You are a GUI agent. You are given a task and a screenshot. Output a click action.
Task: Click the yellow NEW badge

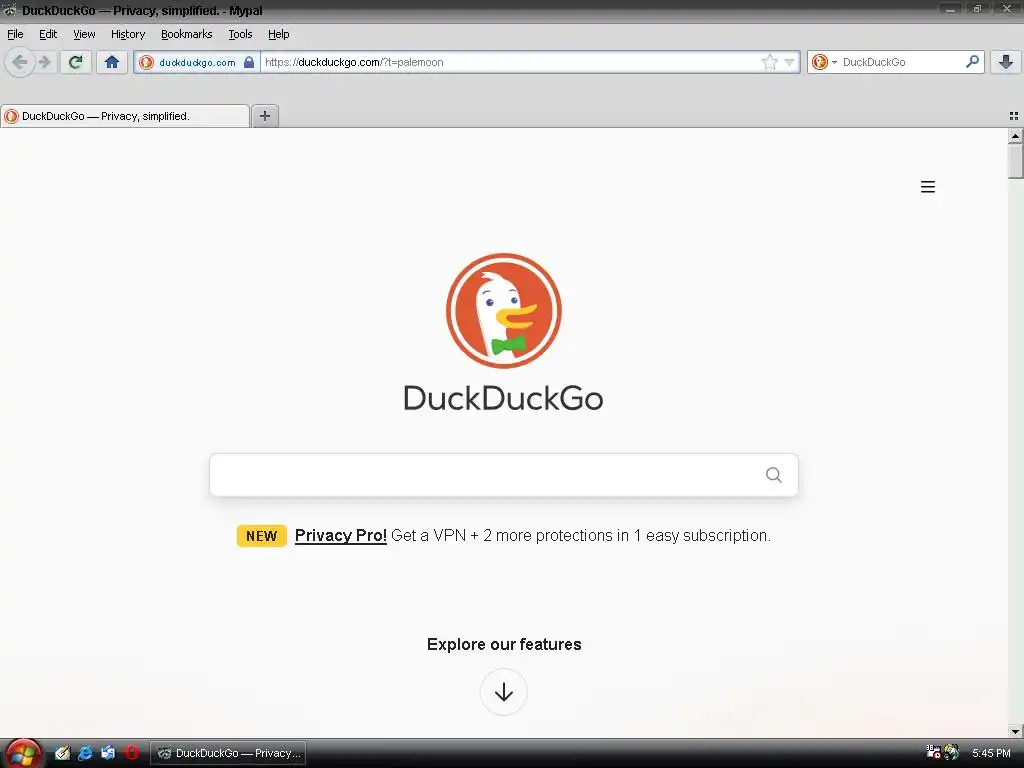tap(261, 536)
